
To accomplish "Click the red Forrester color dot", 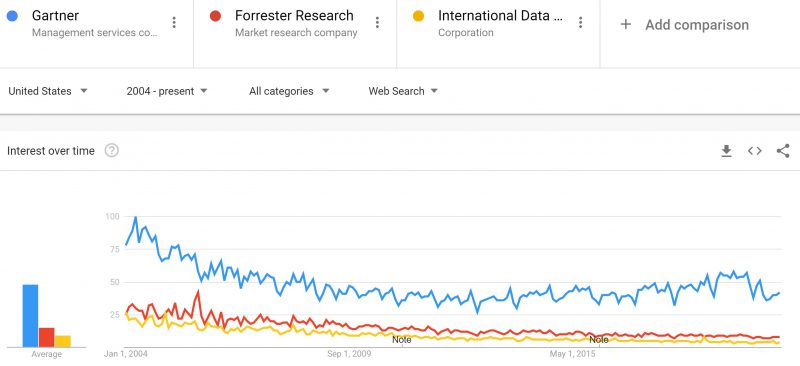I will (215, 16).
